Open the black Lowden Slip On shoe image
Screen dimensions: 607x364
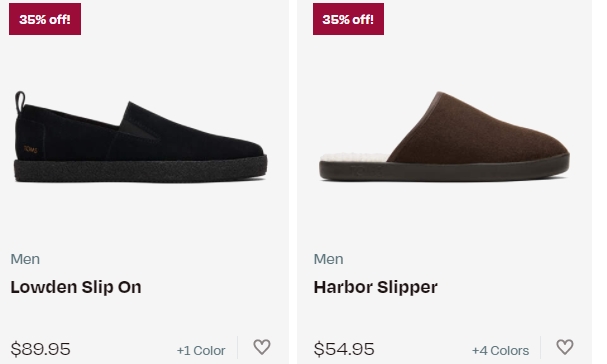(141, 137)
